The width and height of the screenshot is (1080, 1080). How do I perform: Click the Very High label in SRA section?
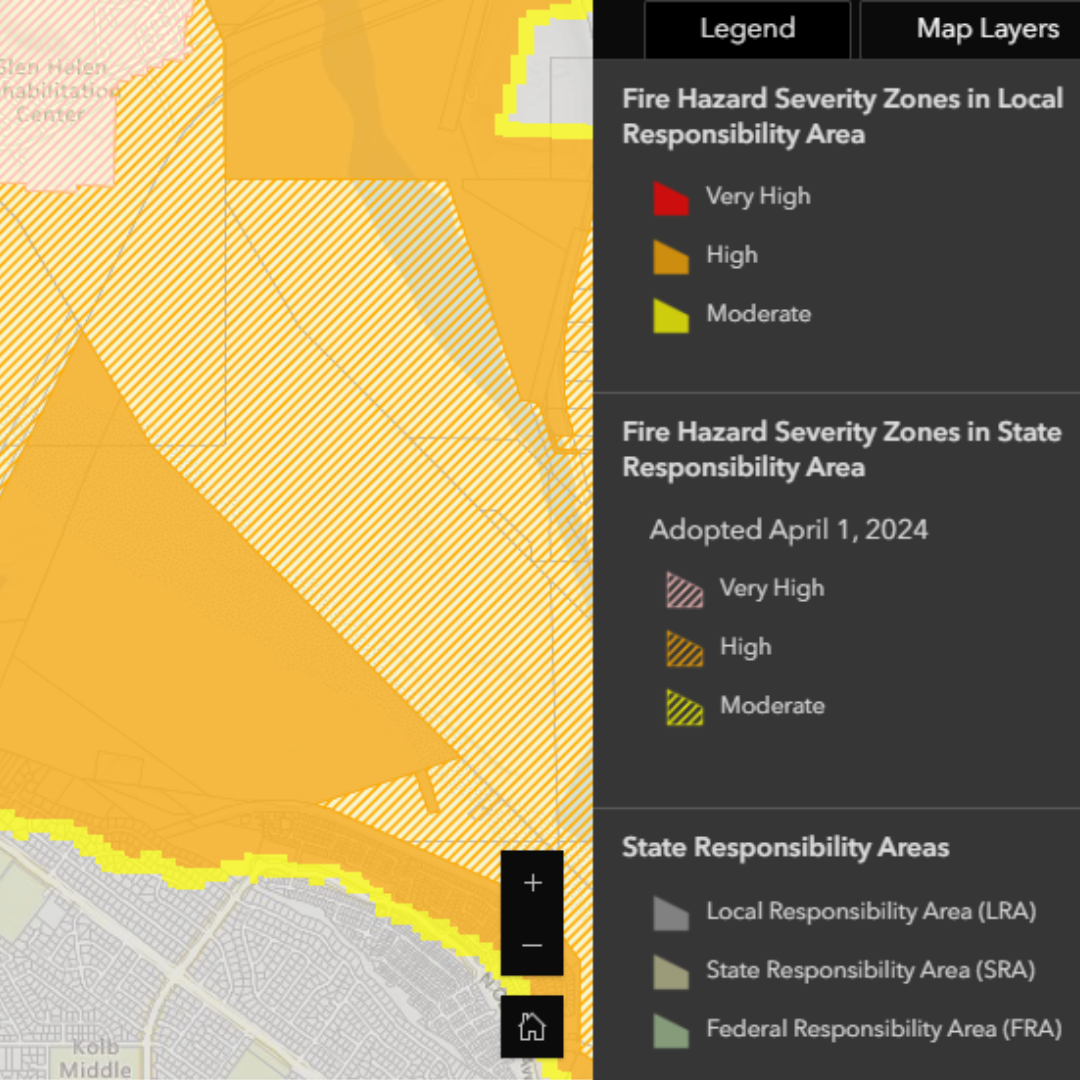point(771,588)
